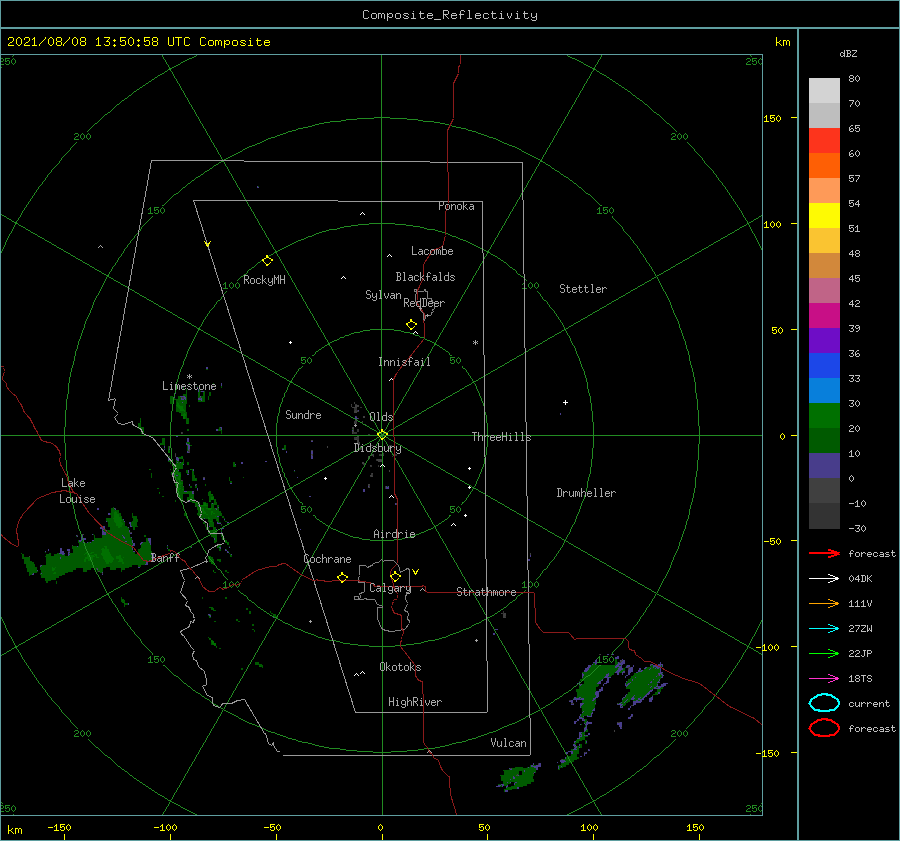Click the dBZ legend heading
The height and width of the screenshot is (841, 900).
[848, 53]
